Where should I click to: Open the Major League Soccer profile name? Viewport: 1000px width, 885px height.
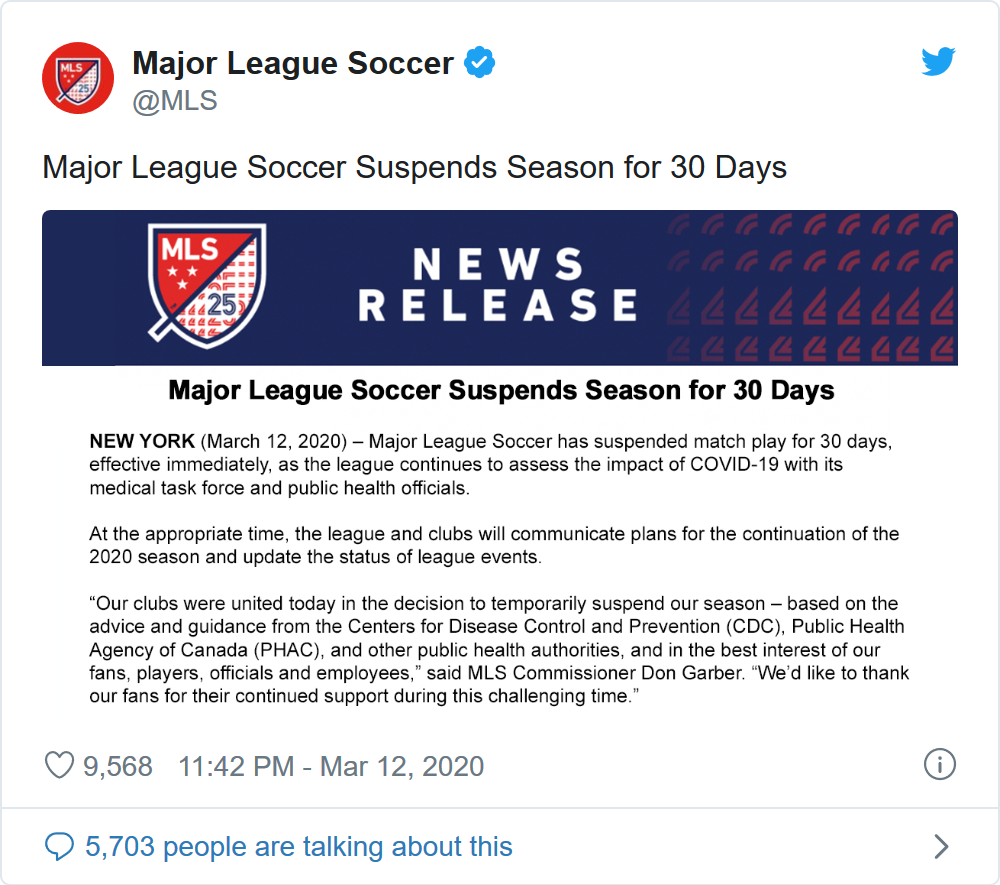pyautogui.click(x=292, y=64)
